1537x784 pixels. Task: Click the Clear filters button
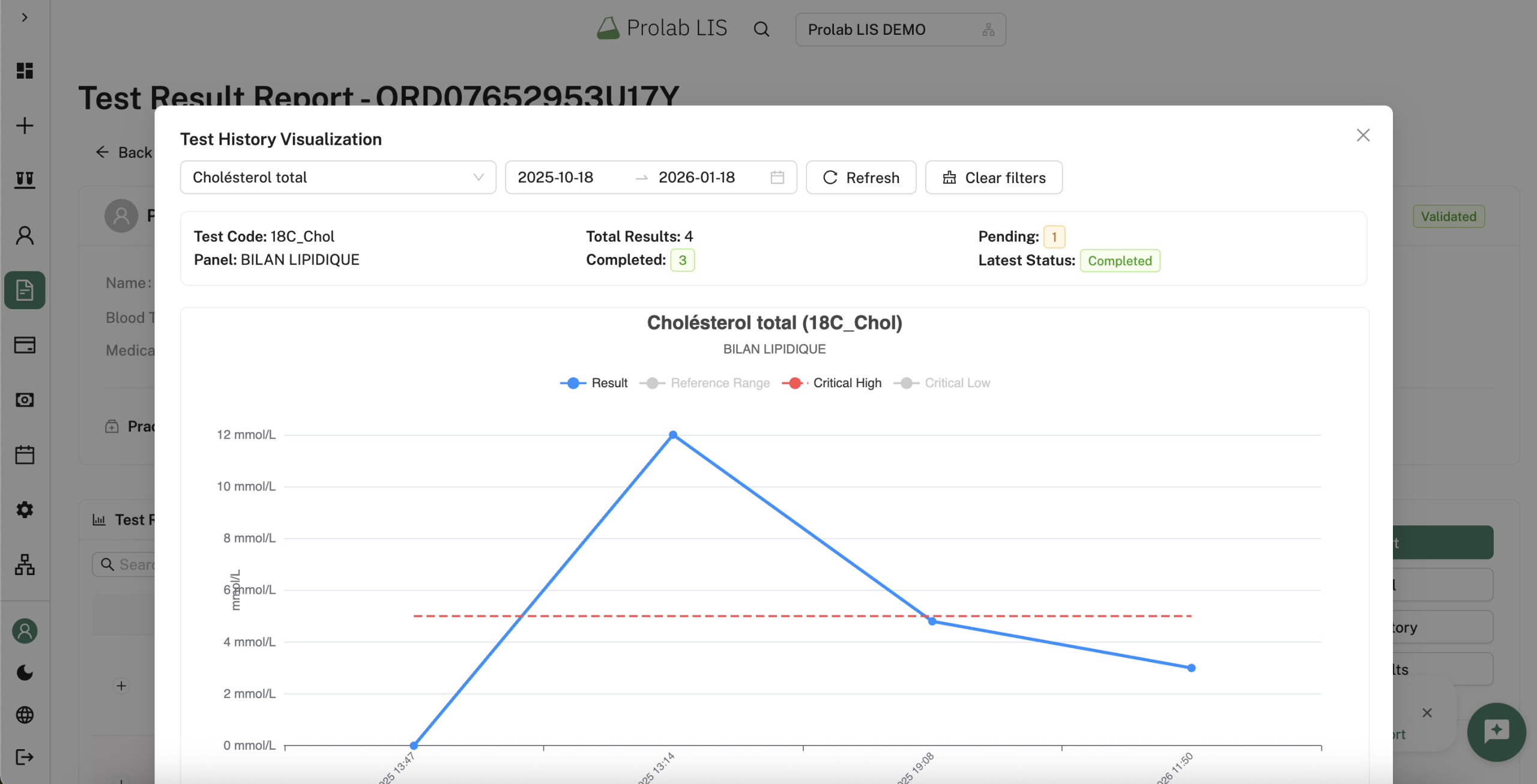pyautogui.click(x=993, y=177)
